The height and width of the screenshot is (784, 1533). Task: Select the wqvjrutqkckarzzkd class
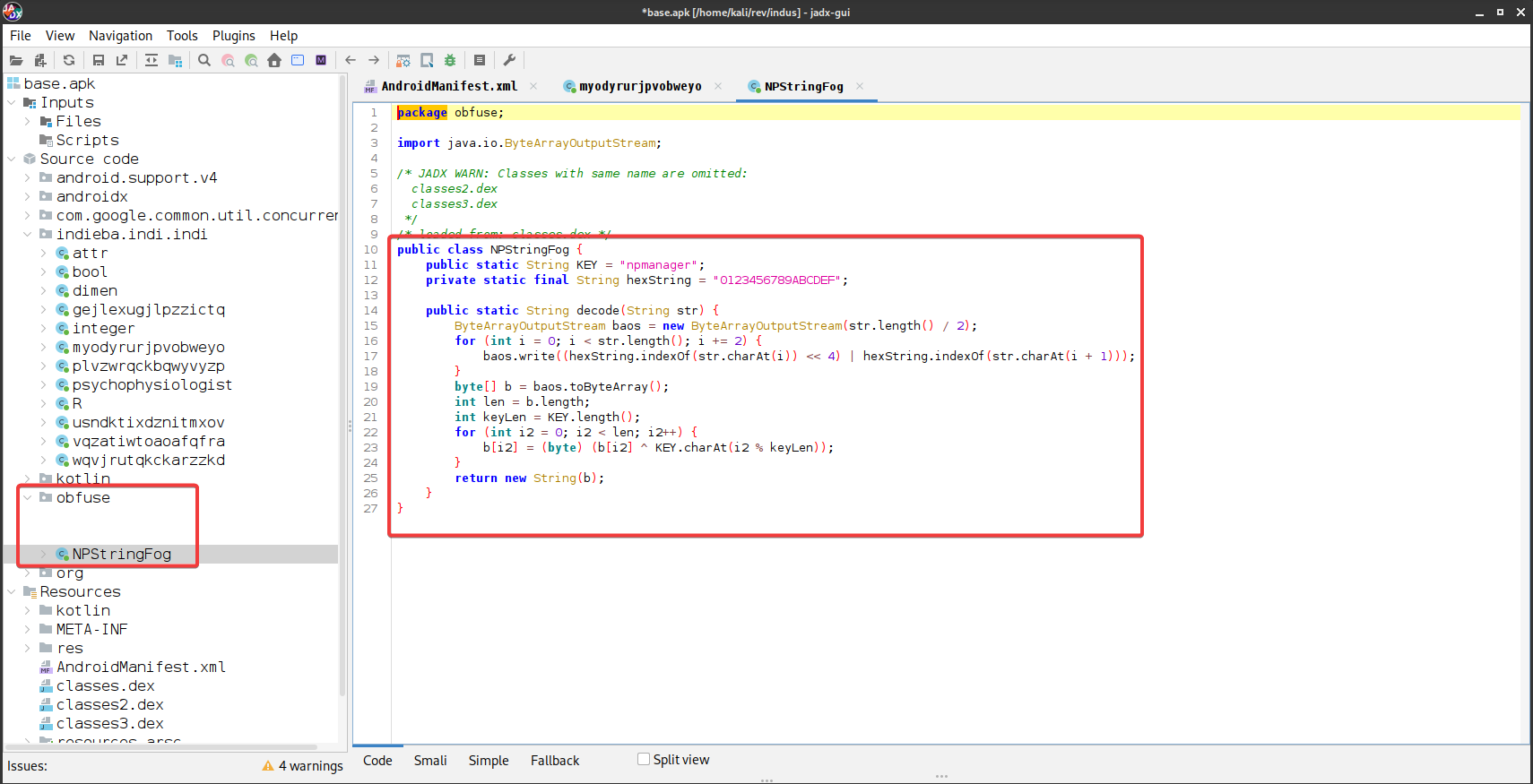click(x=149, y=461)
